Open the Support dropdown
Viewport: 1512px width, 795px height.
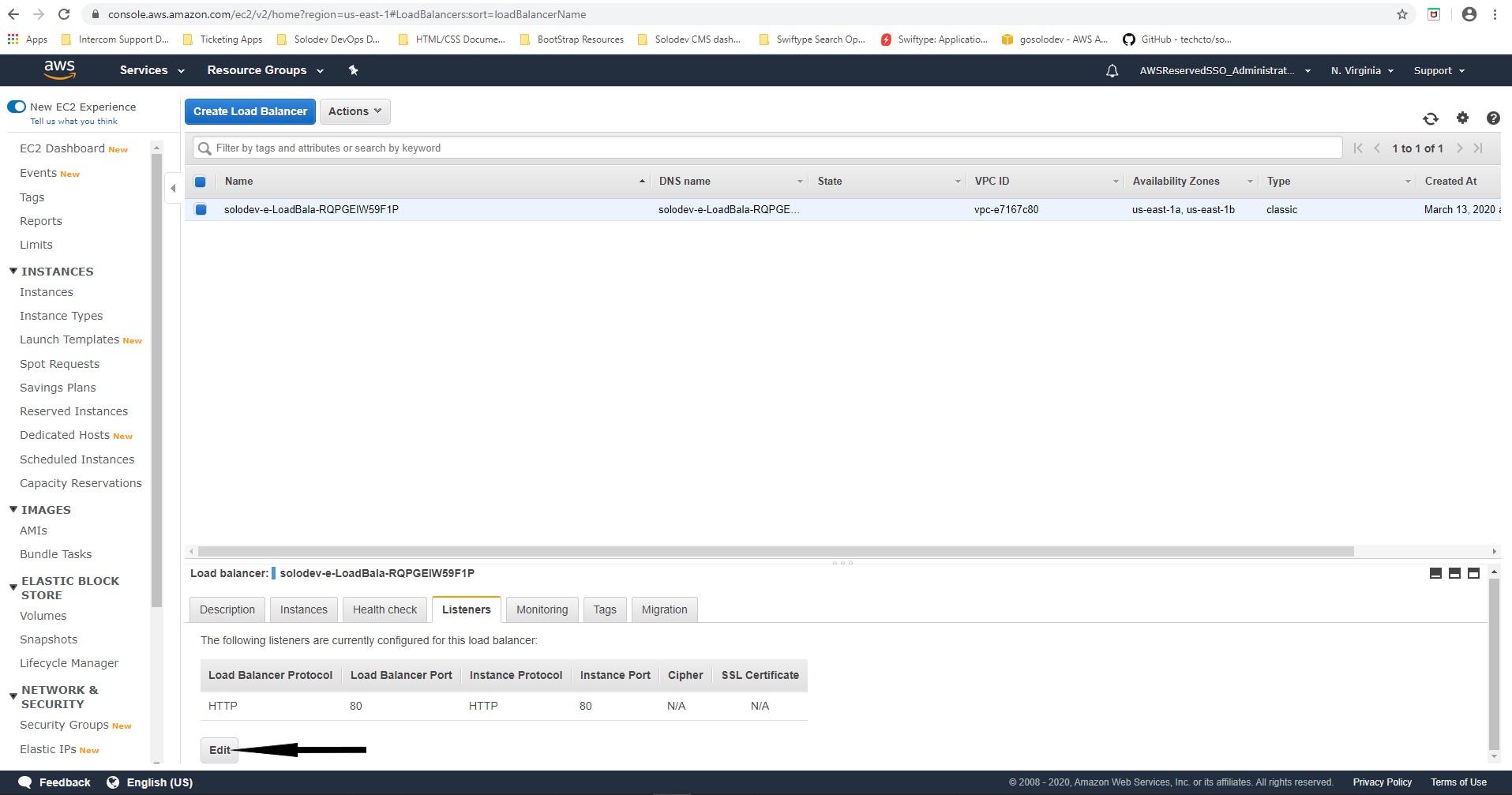point(1439,71)
